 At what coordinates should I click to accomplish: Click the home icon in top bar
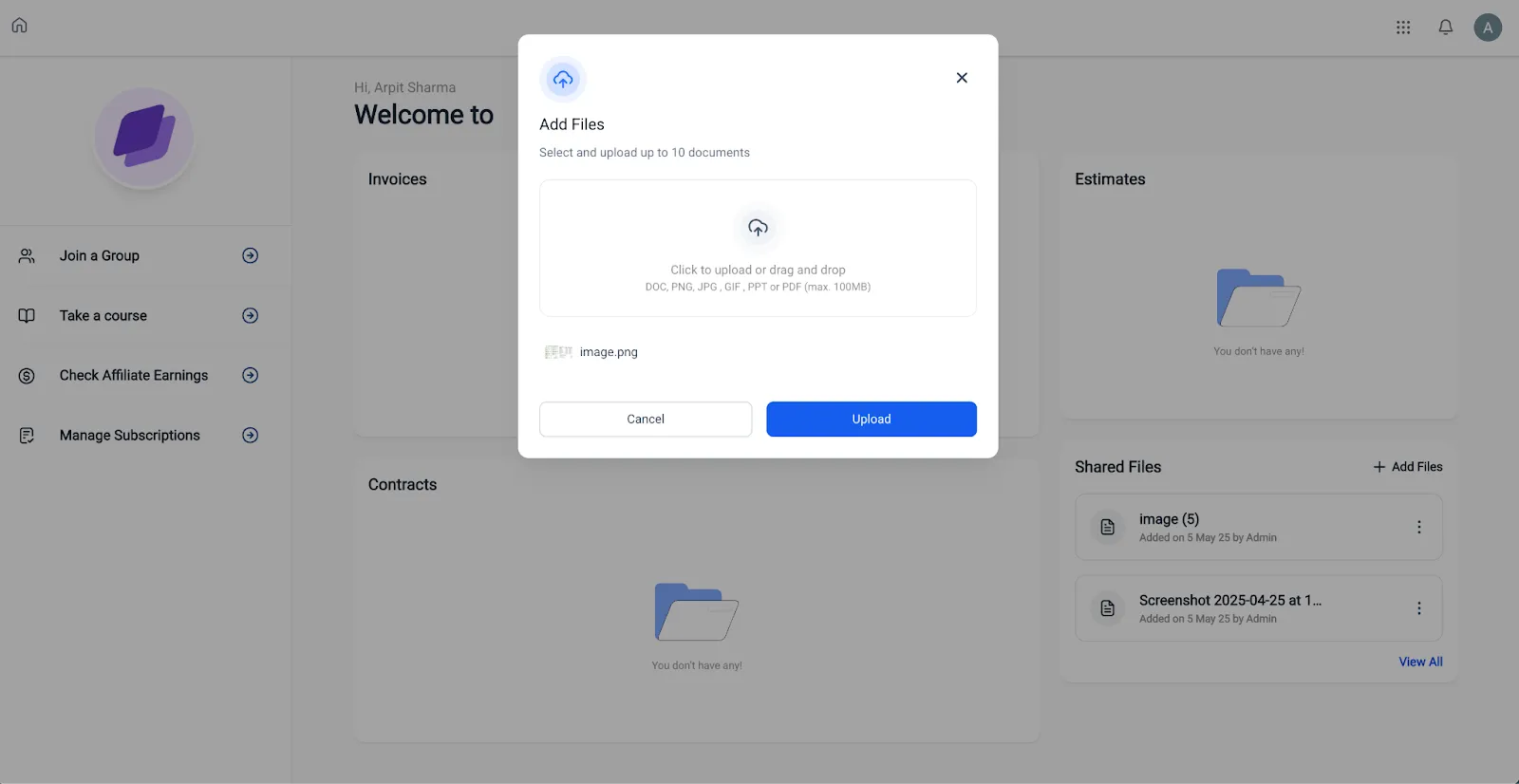(x=19, y=26)
